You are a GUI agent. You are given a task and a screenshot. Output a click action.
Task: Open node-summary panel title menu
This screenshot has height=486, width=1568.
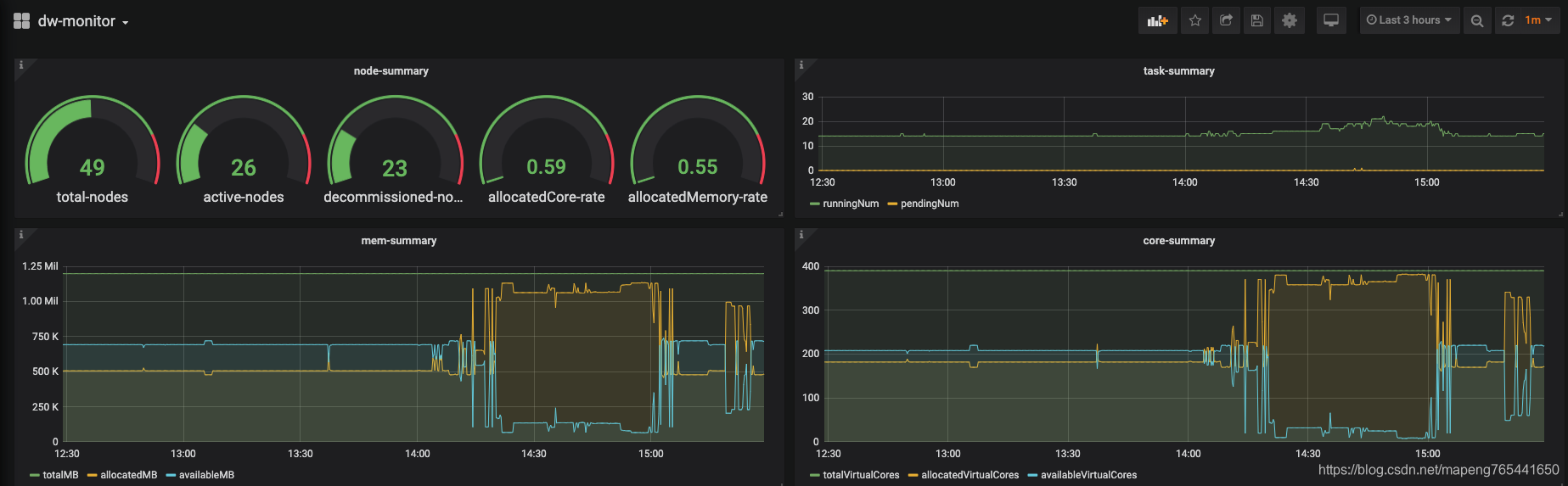point(391,71)
